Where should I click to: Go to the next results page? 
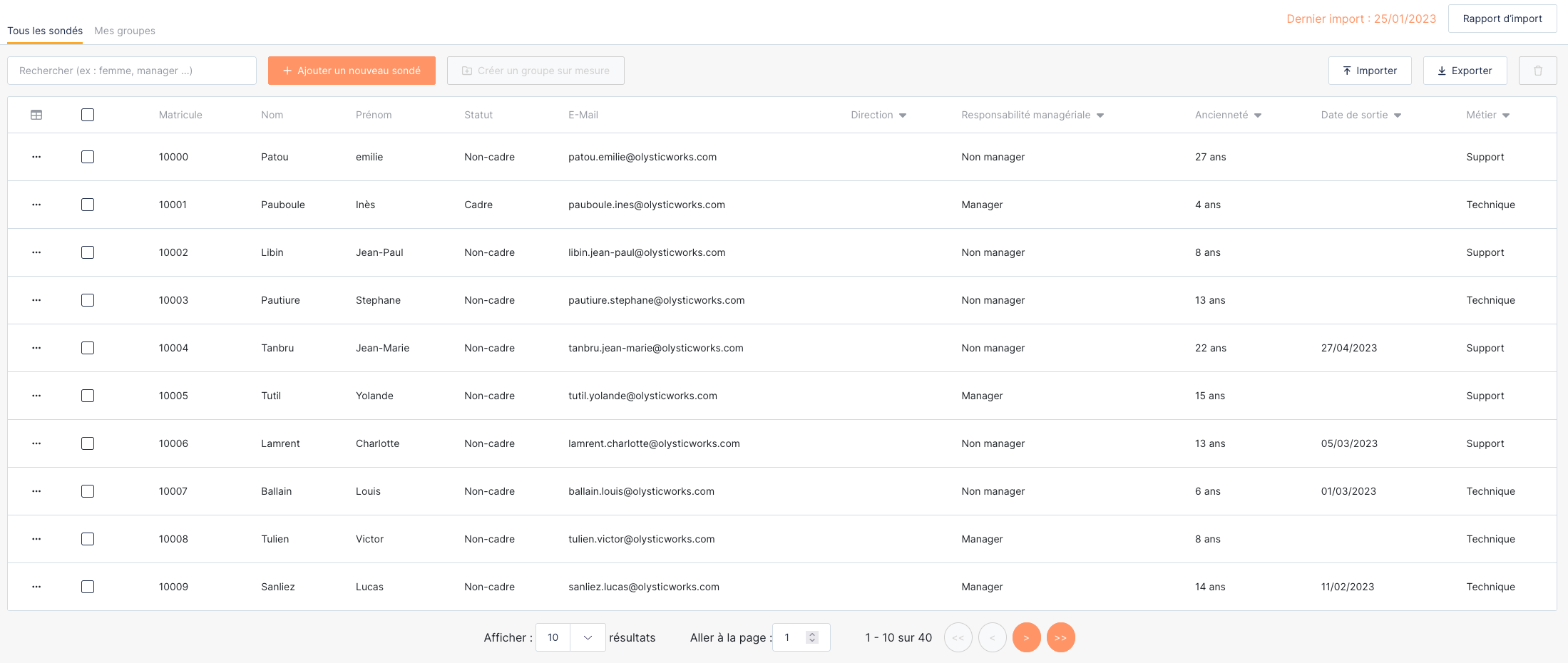[1026, 637]
